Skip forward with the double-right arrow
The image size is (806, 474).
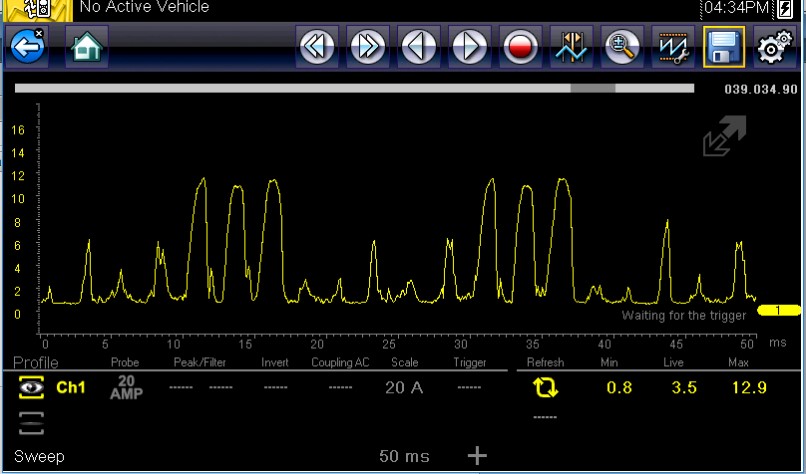click(x=368, y=47)
